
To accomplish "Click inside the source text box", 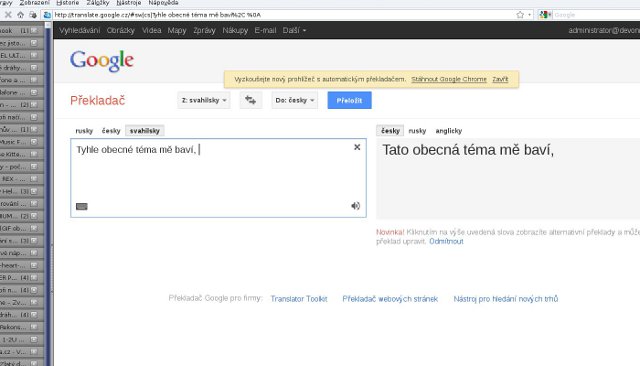I will [x=218, y=178].
